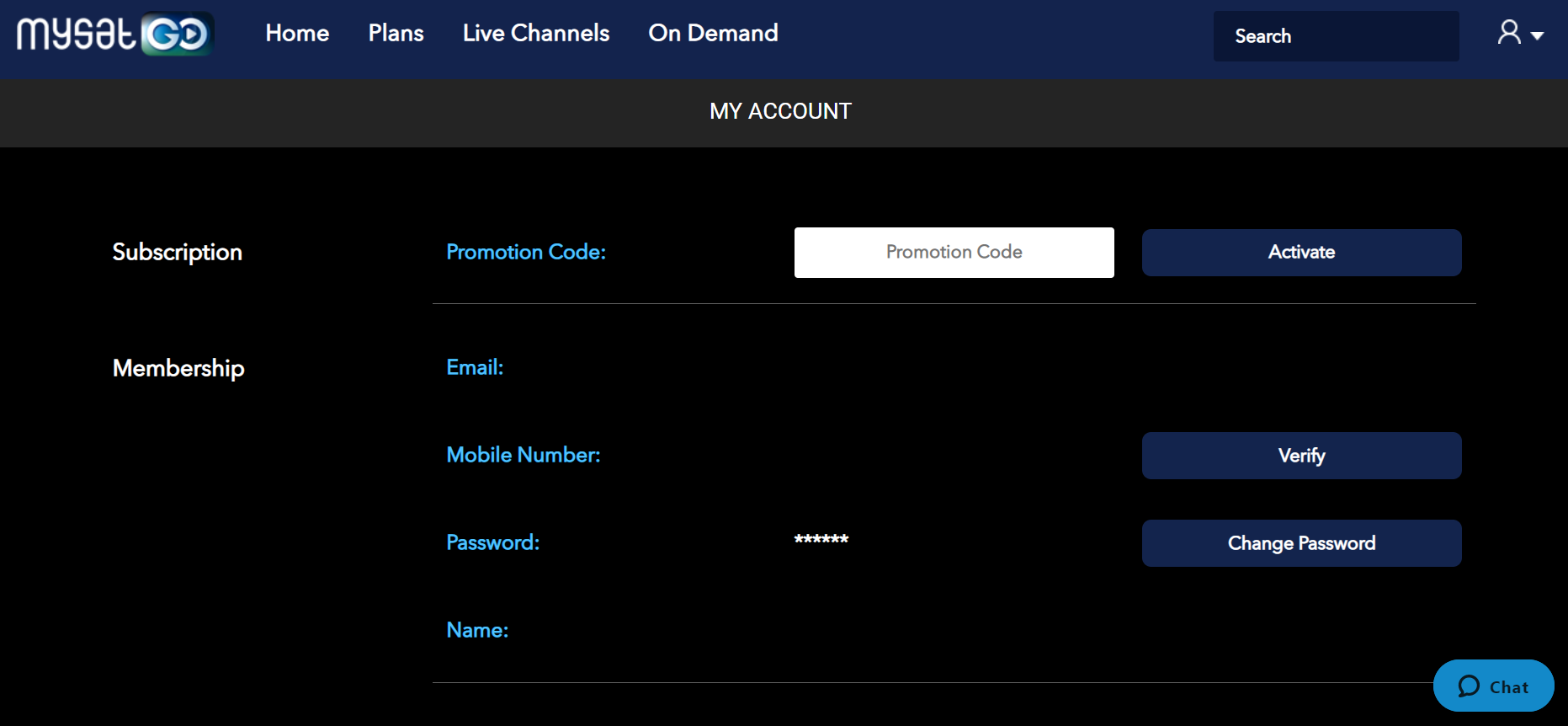1568x726 pixels.
Task: Click the Mobile Number label
Action: click(524, 455)
